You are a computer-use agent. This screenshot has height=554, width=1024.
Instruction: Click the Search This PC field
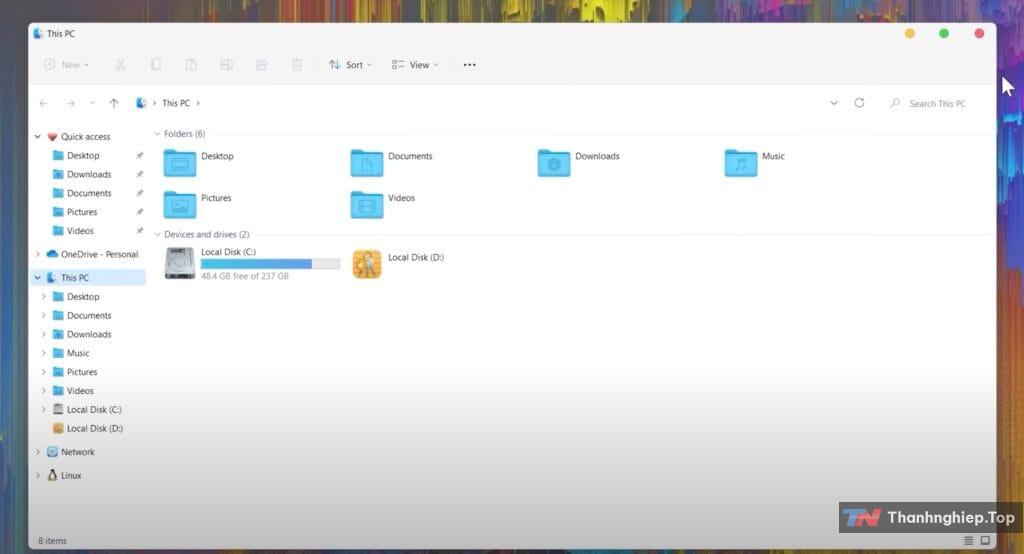[937, 103]
